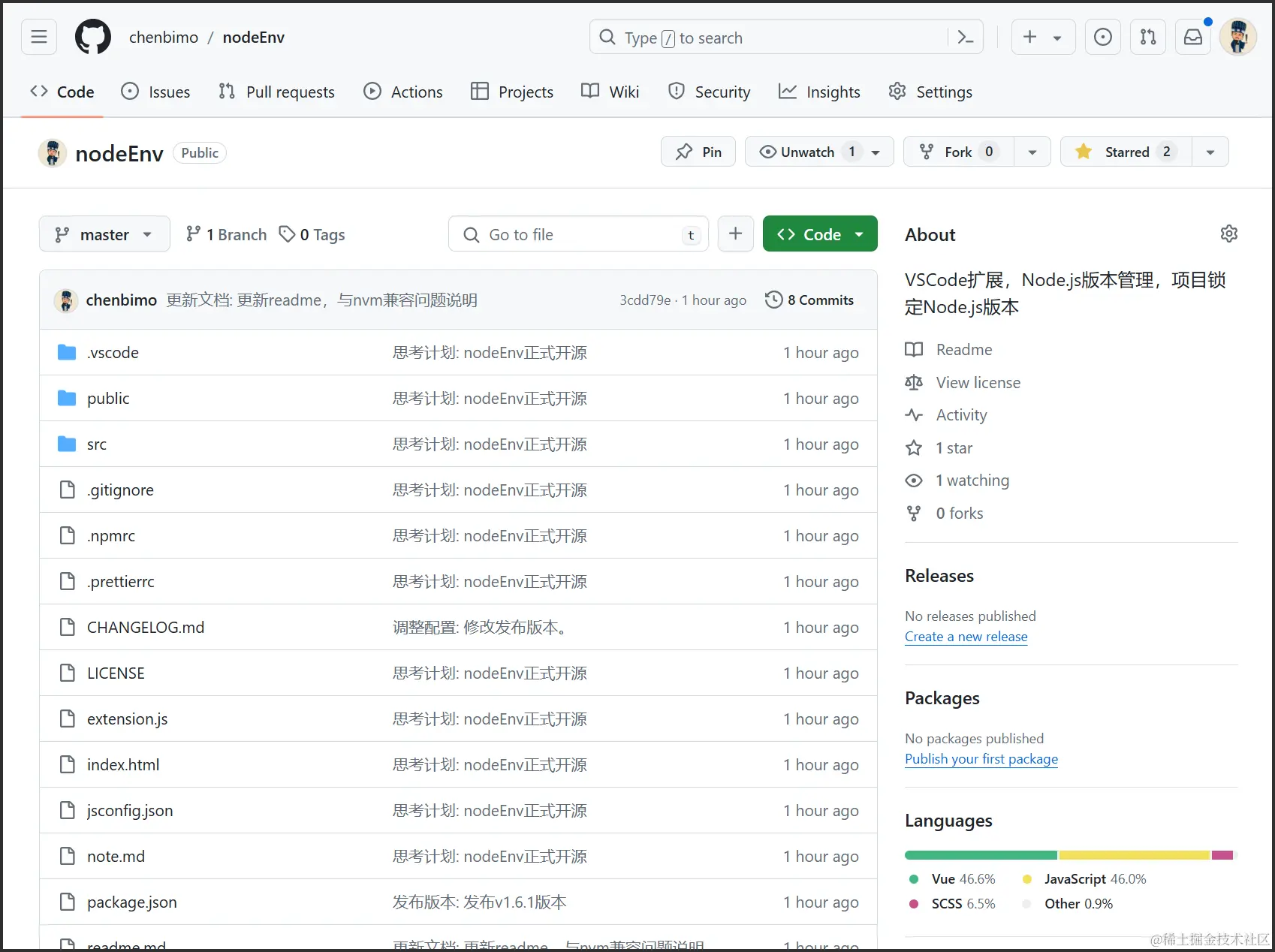Open pull requests icon in header

point(1148,37)
